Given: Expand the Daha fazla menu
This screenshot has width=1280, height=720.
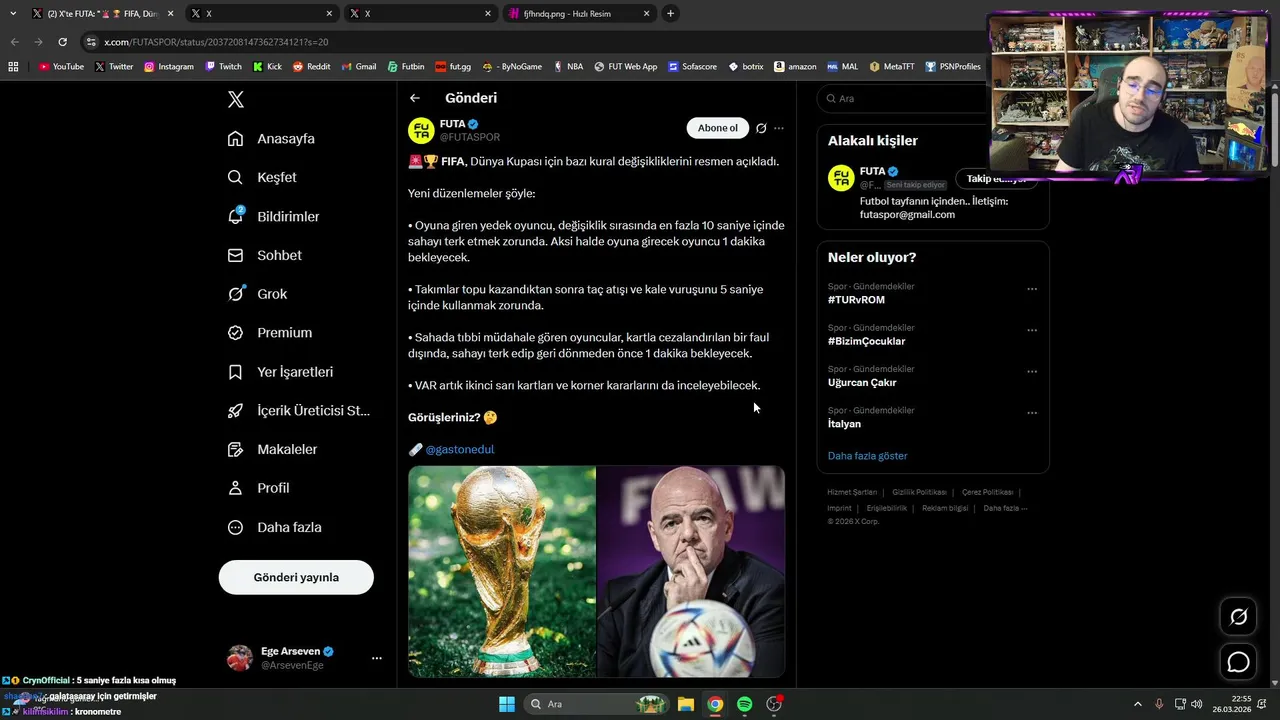Looking at the screenshot, I should (x=274, y=527).
